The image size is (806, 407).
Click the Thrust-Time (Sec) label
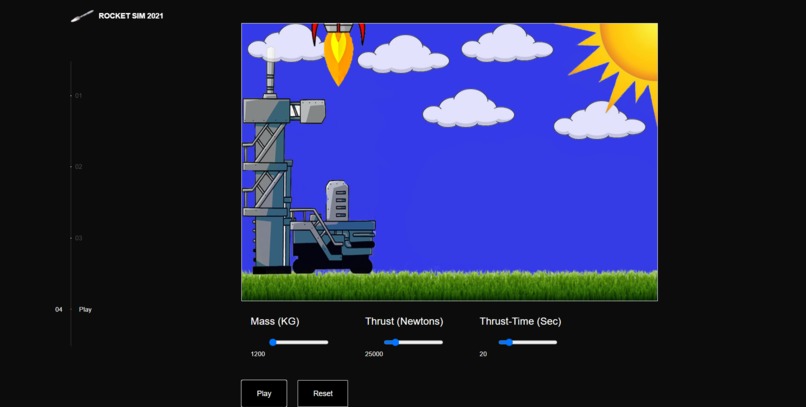click(520, 321)
